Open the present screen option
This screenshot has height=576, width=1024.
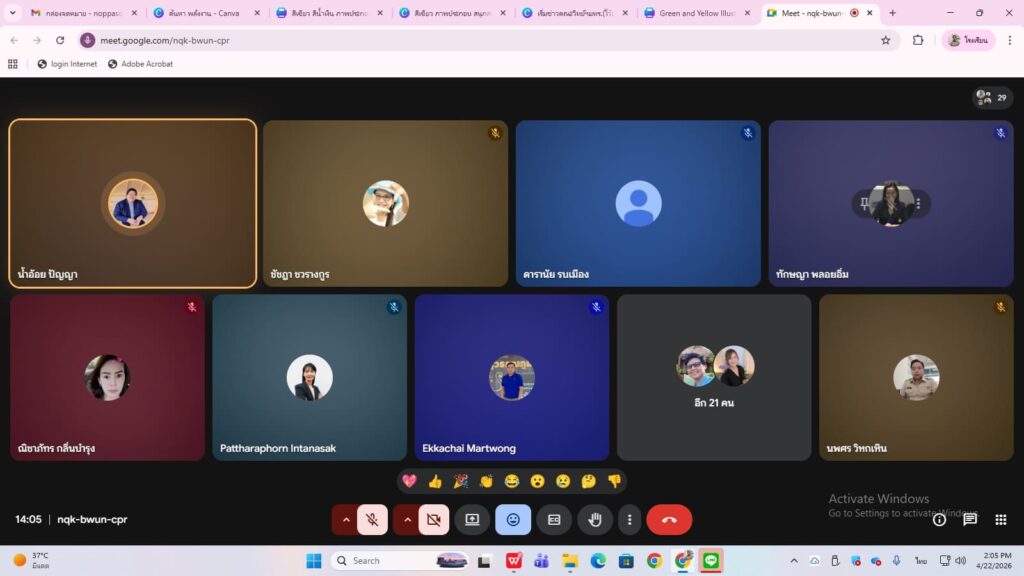point(472,520)
